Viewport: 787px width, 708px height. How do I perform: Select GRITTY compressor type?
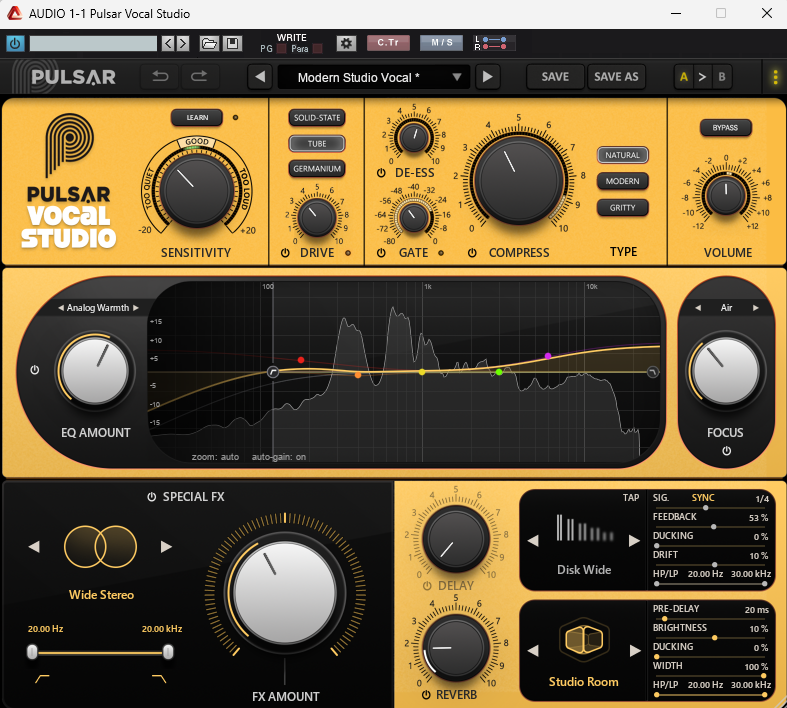(622, 207)
